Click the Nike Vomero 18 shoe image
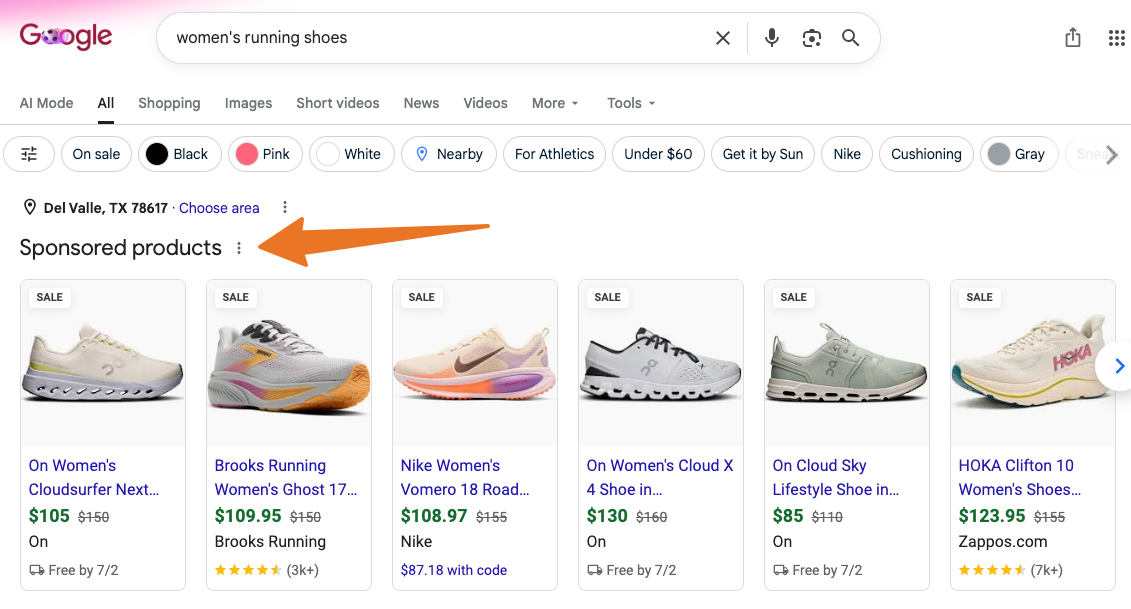This screenshot has width=1131, height=609. (x=475, y=363)
